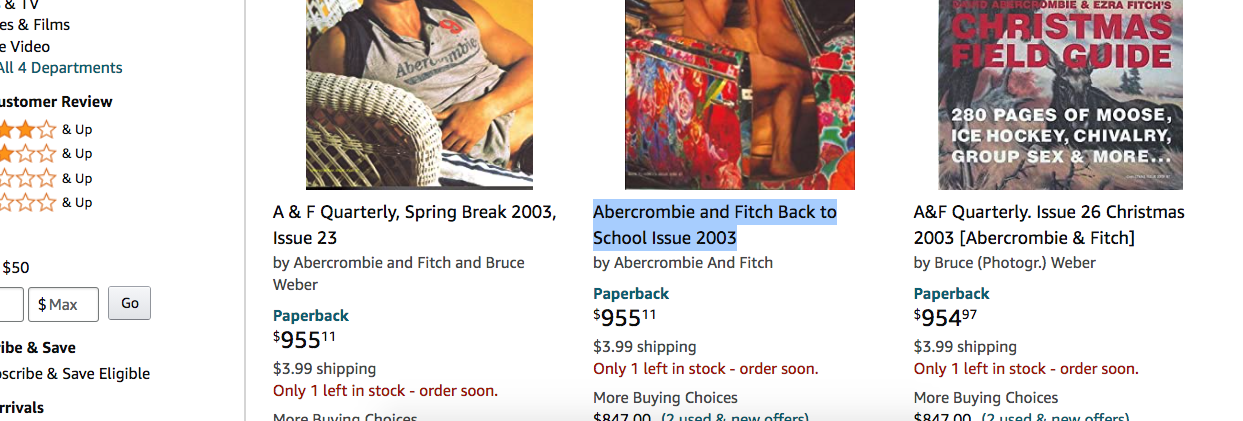The image size is (1243, 421).
Task: Click the $954.97 price of Christmas issue
Action: point(945,318)
